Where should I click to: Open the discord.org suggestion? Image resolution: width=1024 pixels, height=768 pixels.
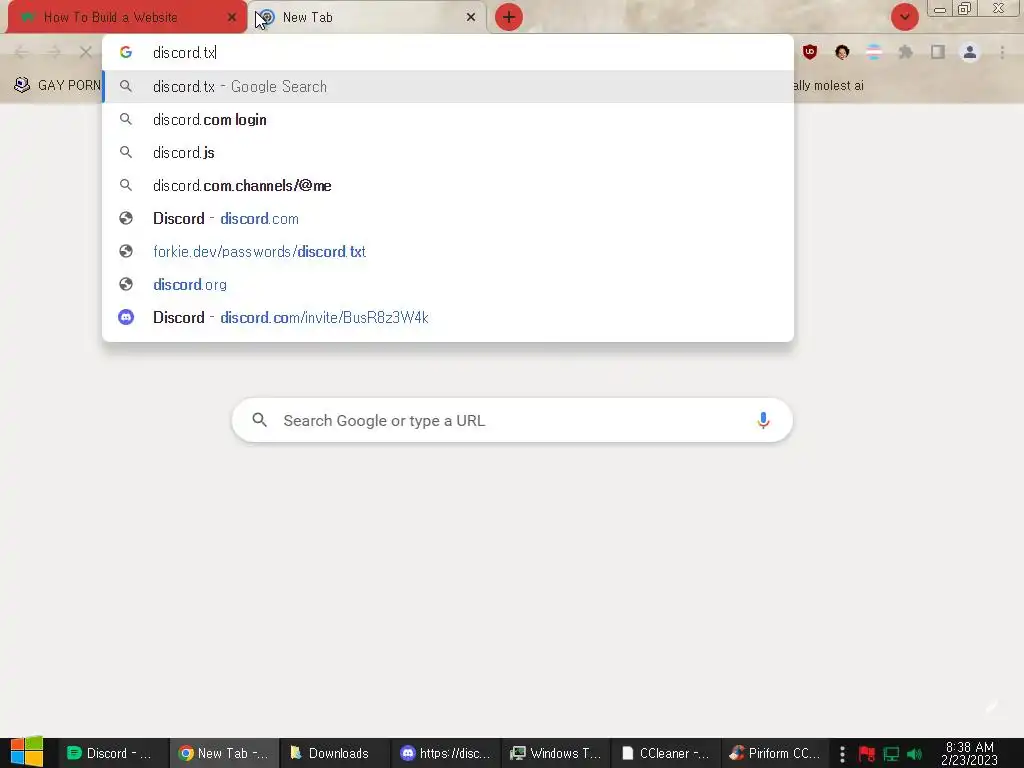[448, 284]
